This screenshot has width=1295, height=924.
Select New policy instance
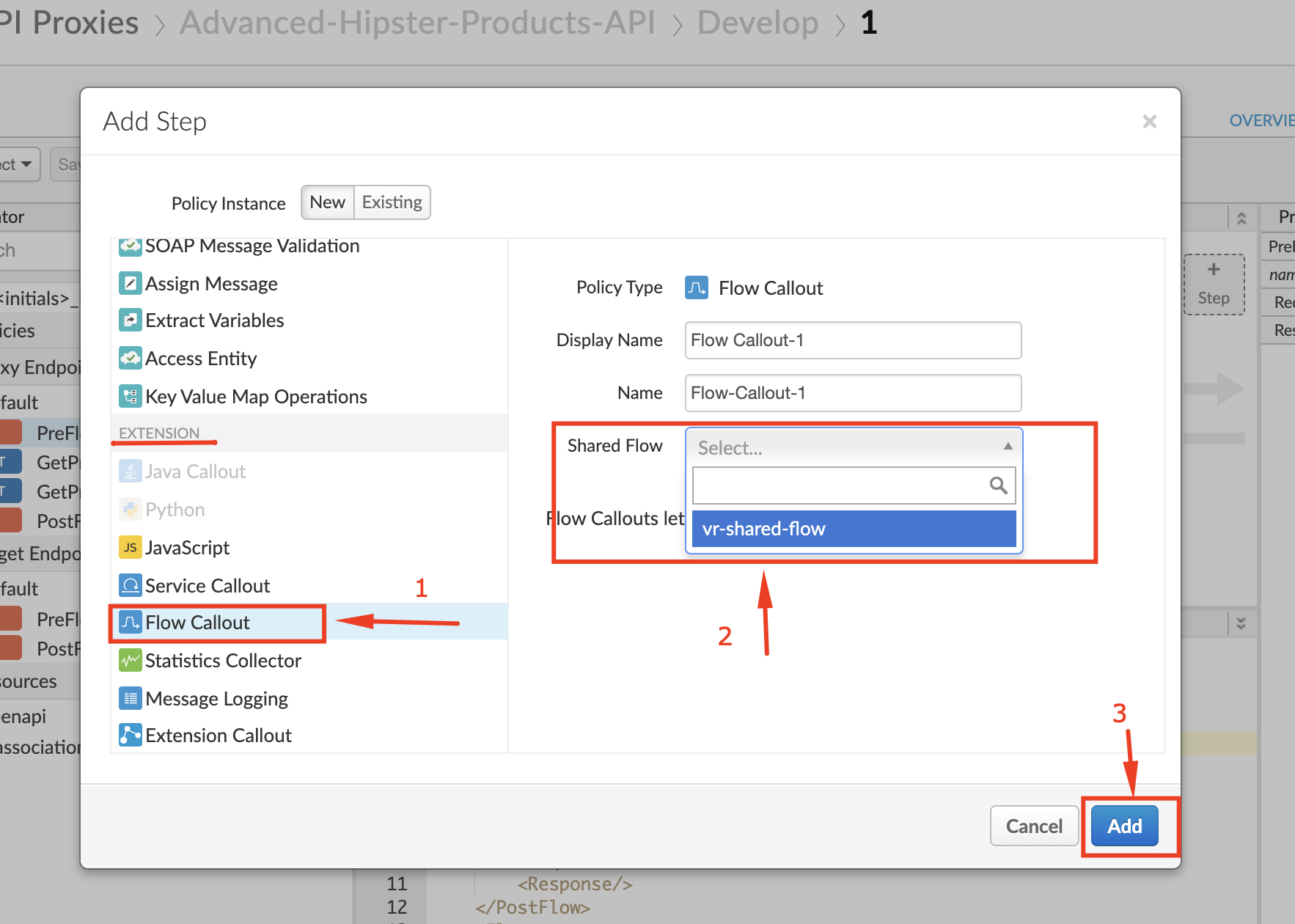[328, 202]
